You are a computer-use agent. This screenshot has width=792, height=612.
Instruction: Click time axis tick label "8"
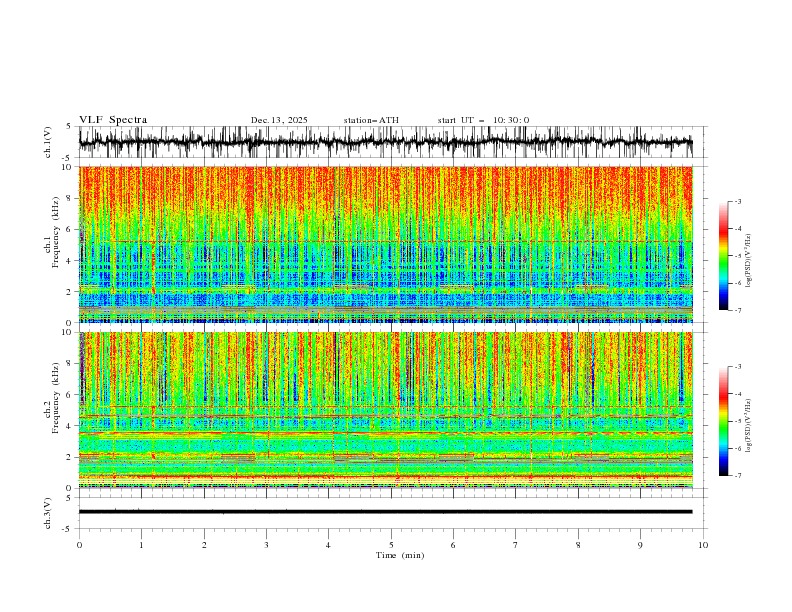[578, 545]
